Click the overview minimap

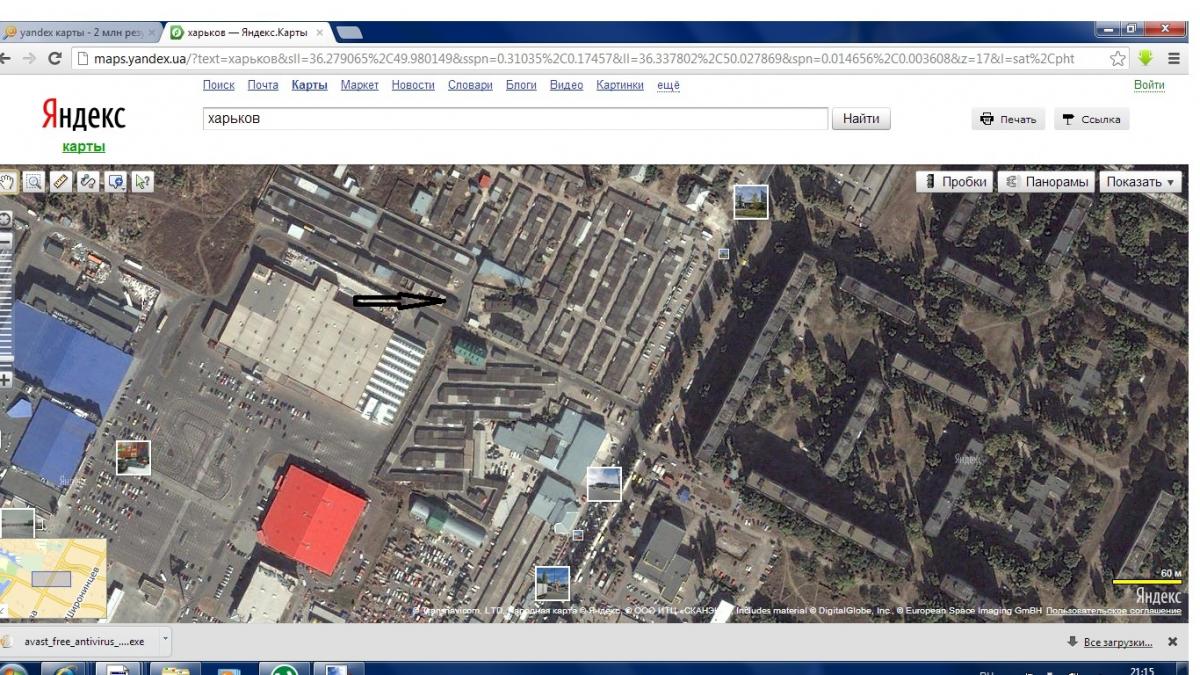tap(53, 580)
